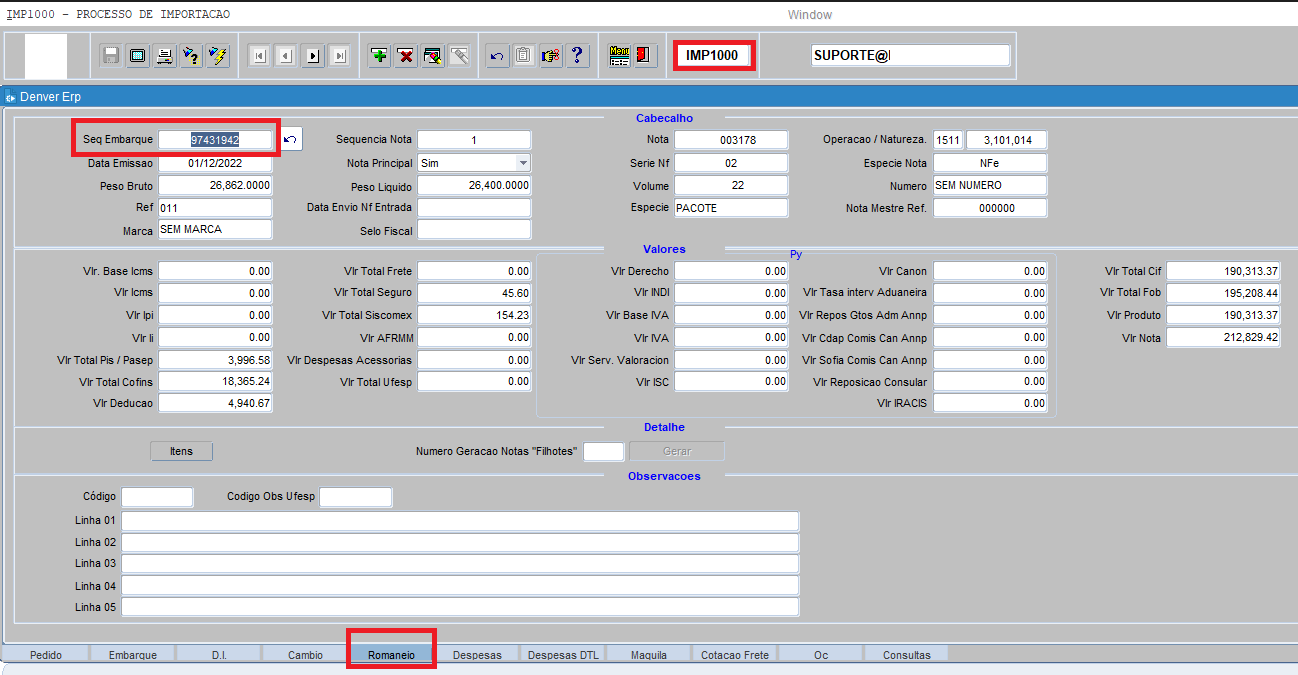This screenshot has width=1298, height=675.
Task: Go to previous record navigation icon
Action: (x=286, y=56)
